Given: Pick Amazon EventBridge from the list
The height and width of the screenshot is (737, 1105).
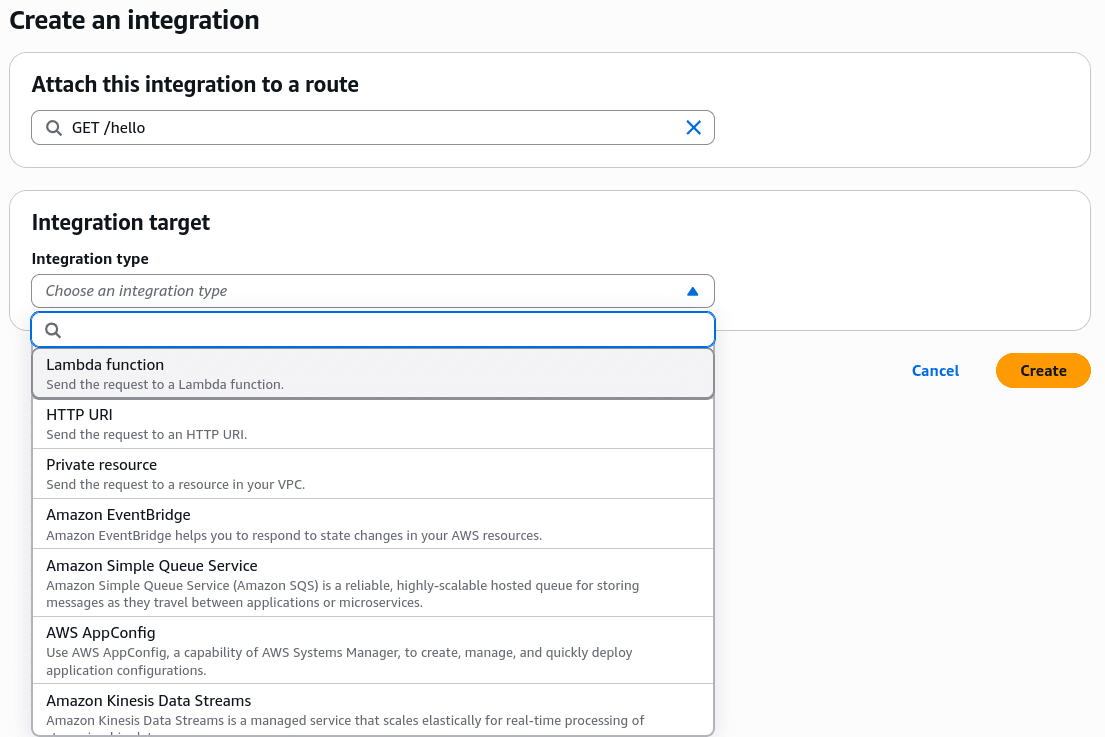Looking at the screenshot, I should pyautogui.click(x=373, y=524).
